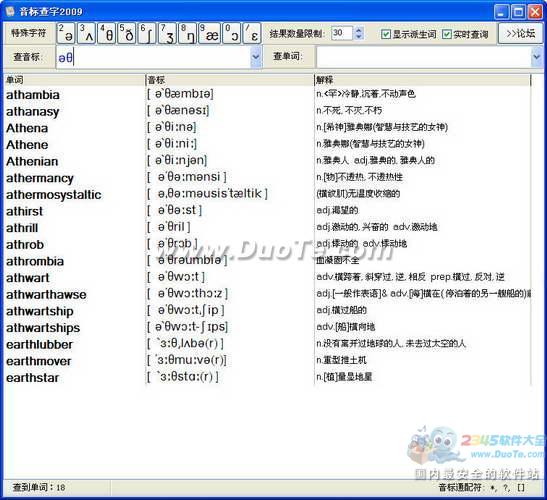Insert the ʒ special character
This screenshot has width=547, height=500.
(167, 33)
